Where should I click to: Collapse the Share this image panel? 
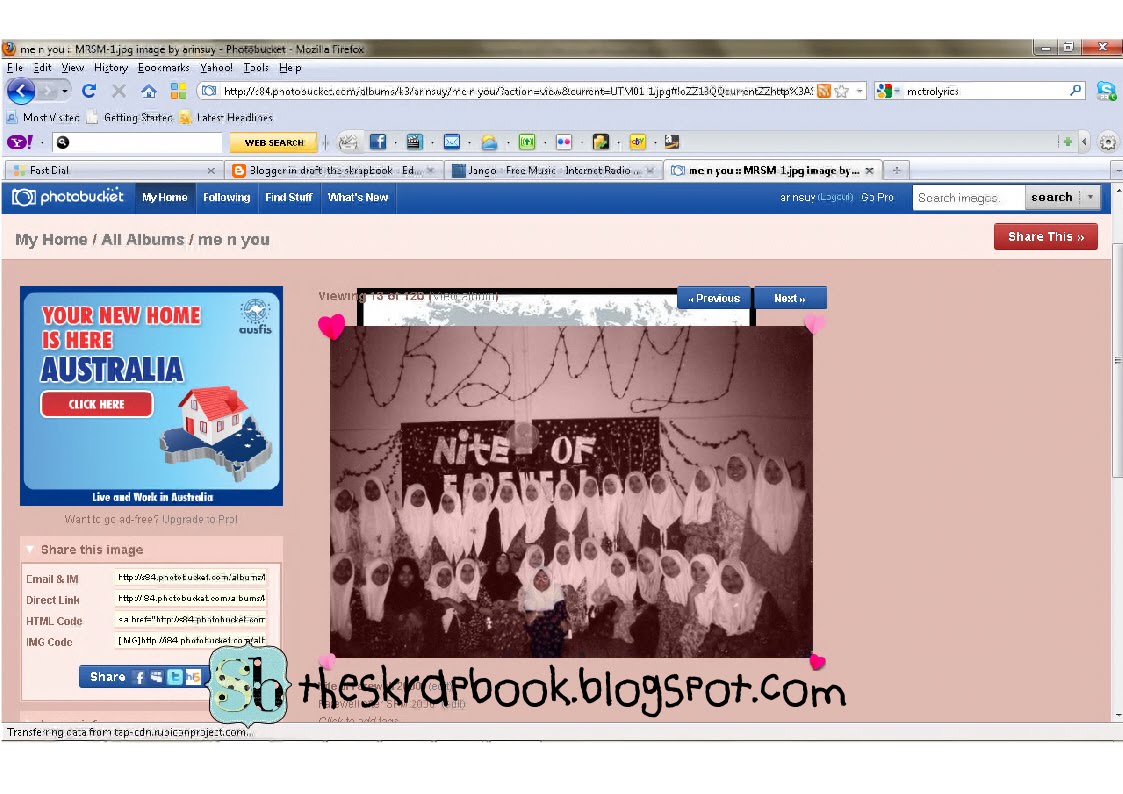tap(30, 550)
